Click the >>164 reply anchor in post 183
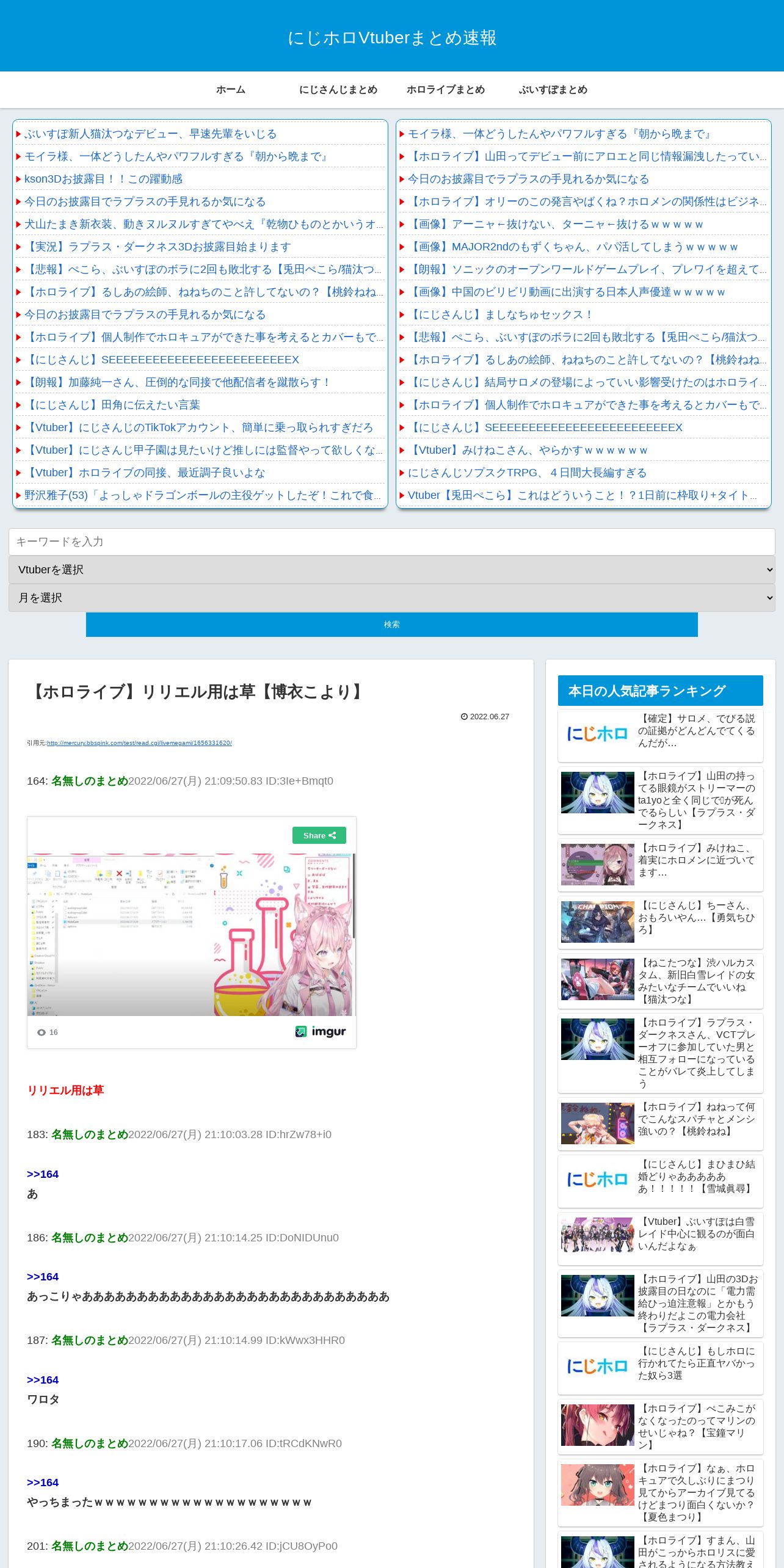This screenshot has height=1568, width=784. click(x=43, y=1174)
